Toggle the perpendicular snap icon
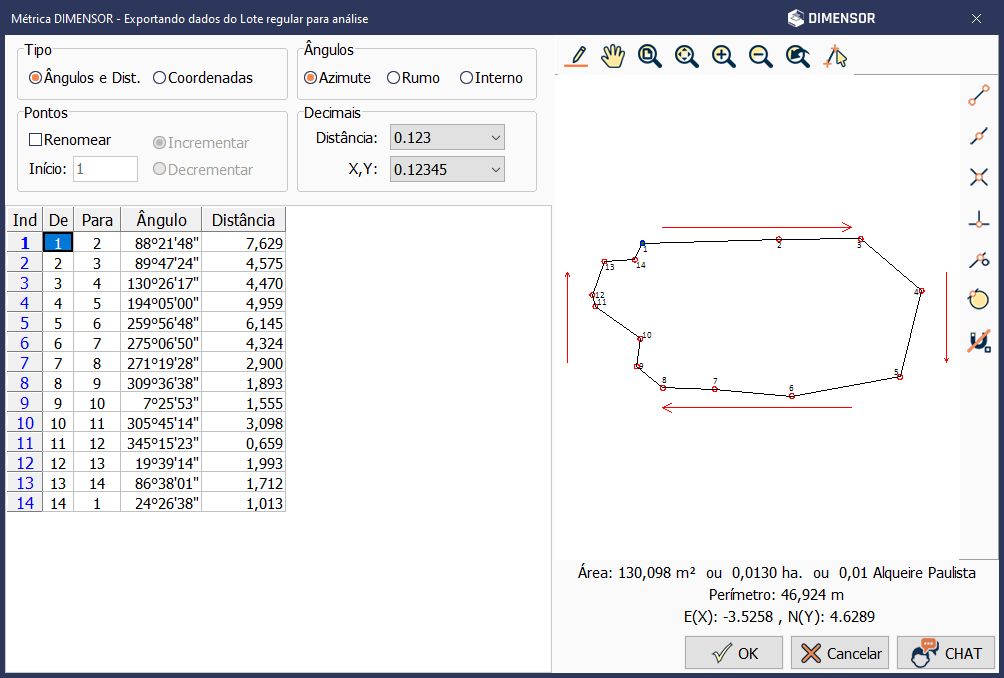 click(979, 219)
